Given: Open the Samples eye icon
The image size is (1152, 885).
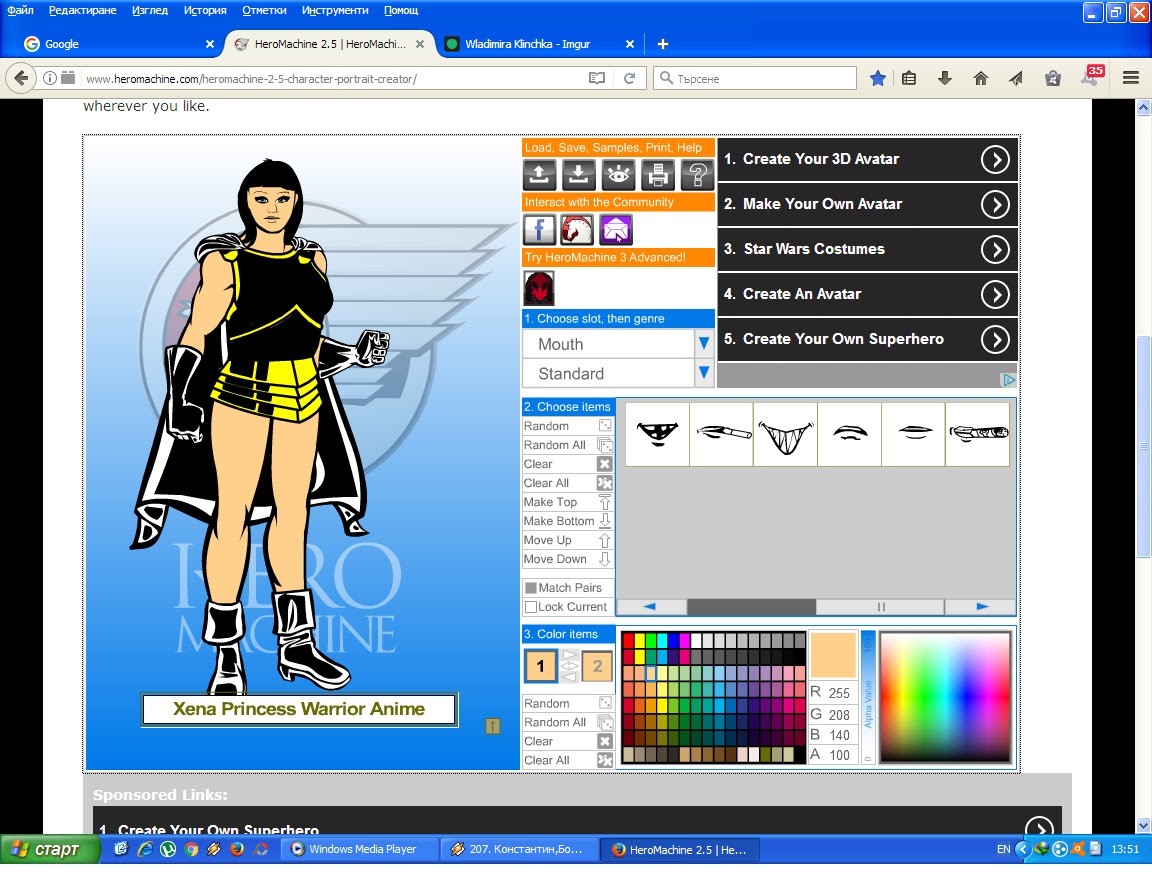Looking at the screenshot, I should 618,175.
